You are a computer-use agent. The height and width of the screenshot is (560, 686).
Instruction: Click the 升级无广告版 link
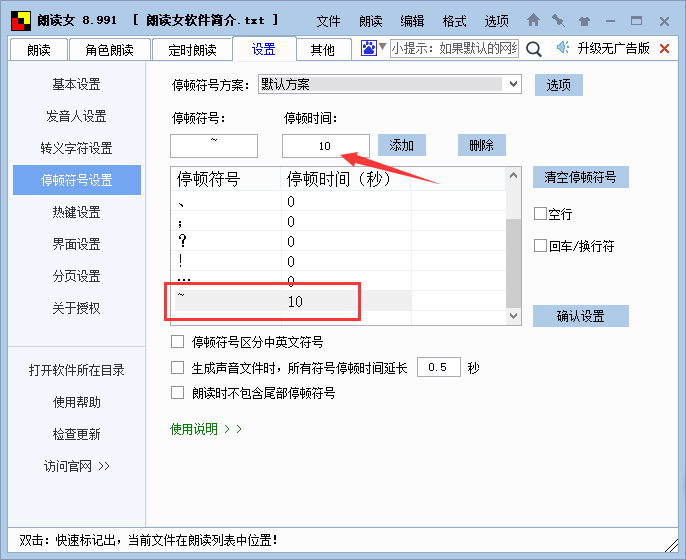point(613,48)
